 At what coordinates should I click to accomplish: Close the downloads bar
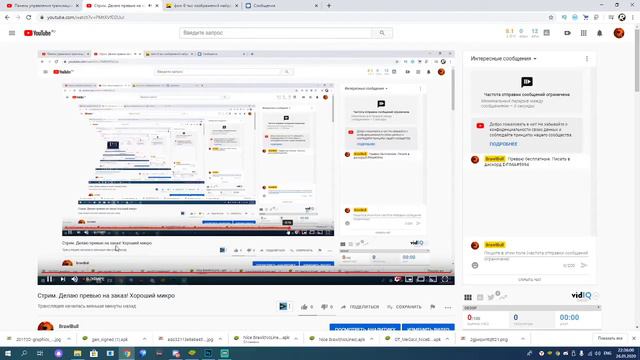coord(634,338)
